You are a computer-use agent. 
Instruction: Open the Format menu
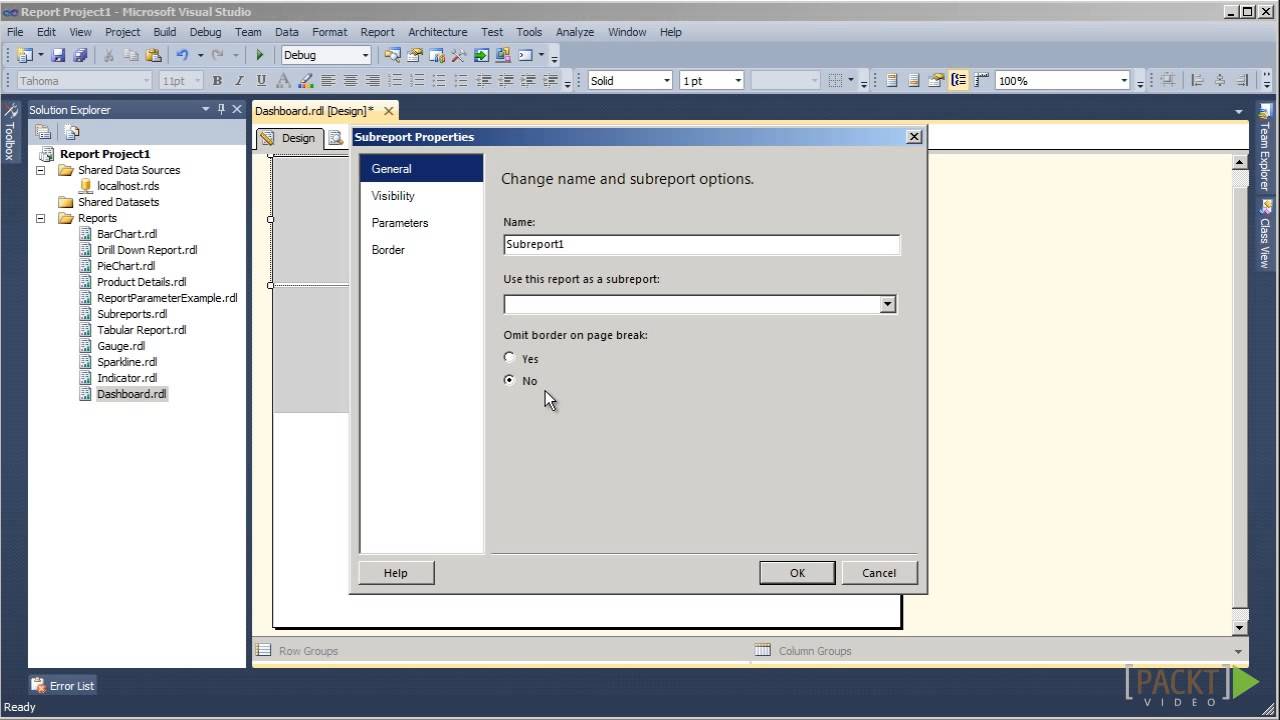tap(329, 32)
